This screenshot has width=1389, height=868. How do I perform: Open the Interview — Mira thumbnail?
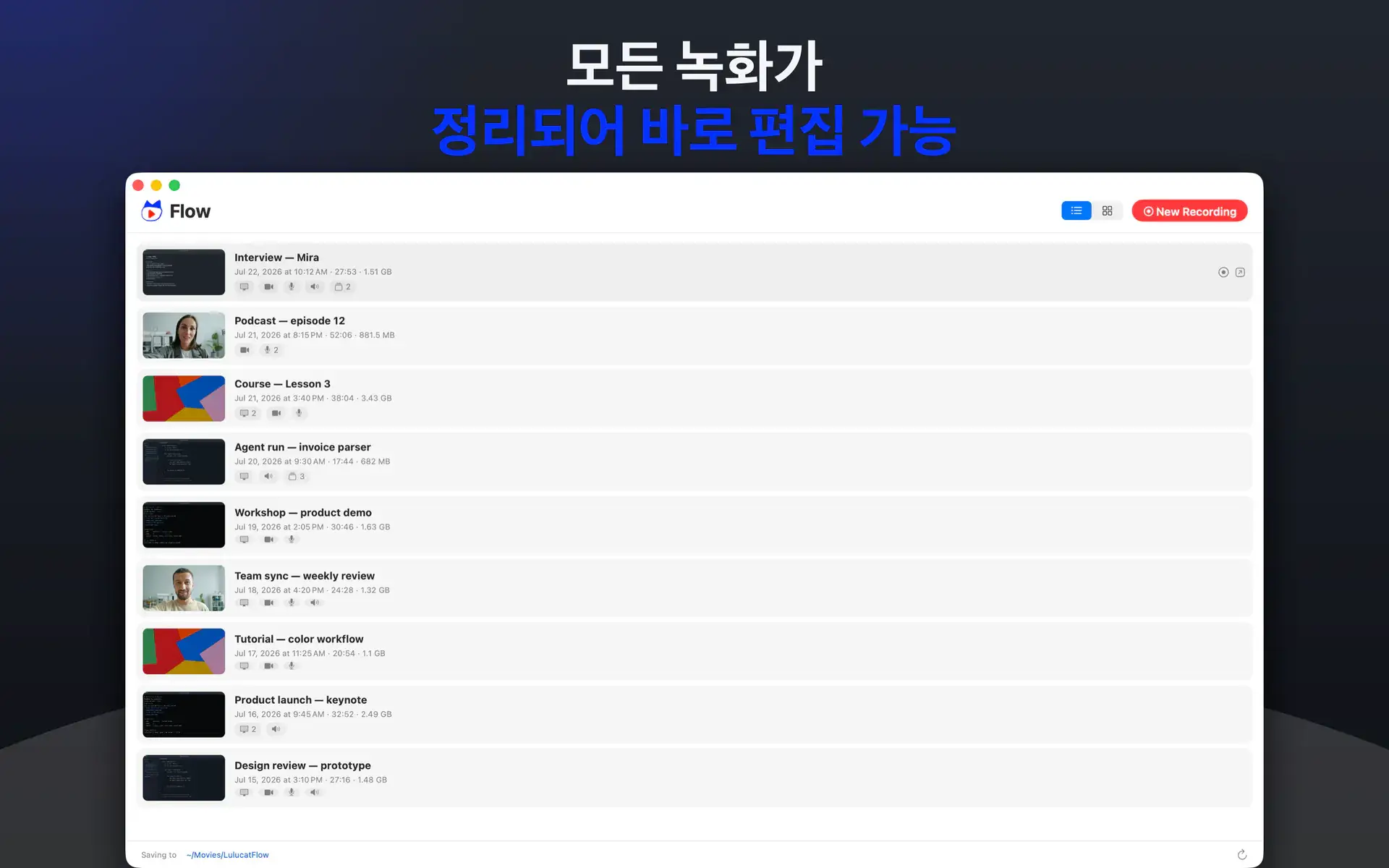[184, 272]
